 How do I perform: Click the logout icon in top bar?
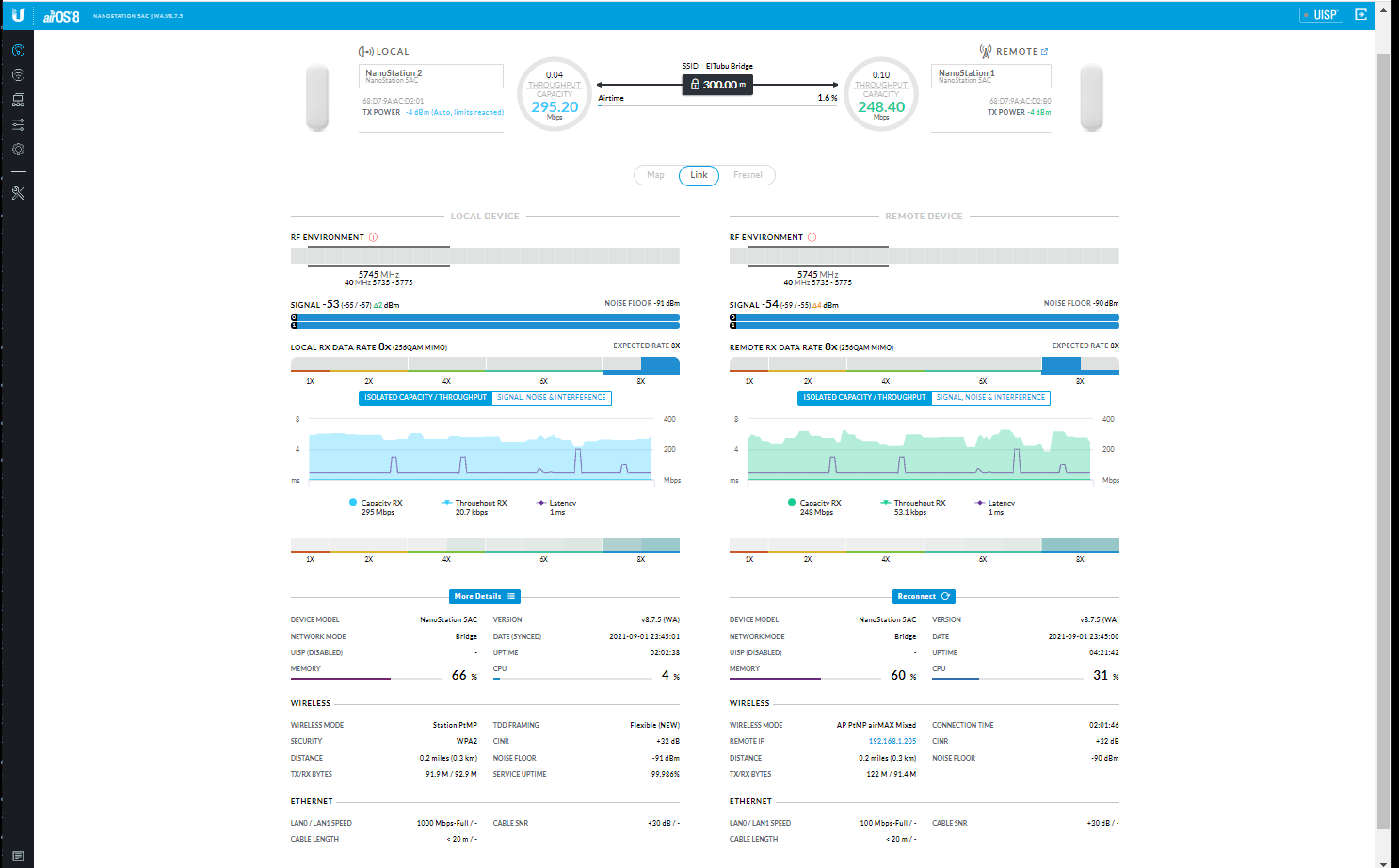coord(1360,14)
